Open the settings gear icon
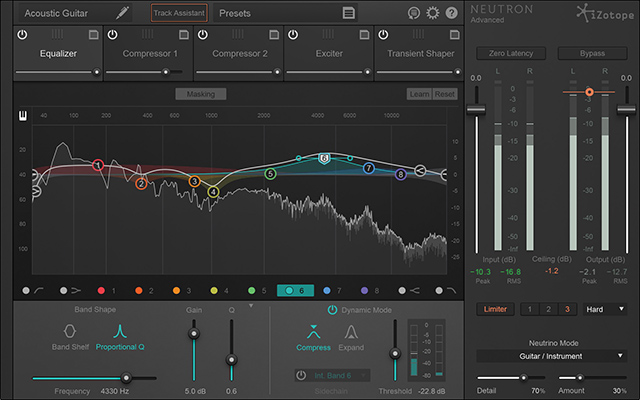 click(x=432, y=14)
